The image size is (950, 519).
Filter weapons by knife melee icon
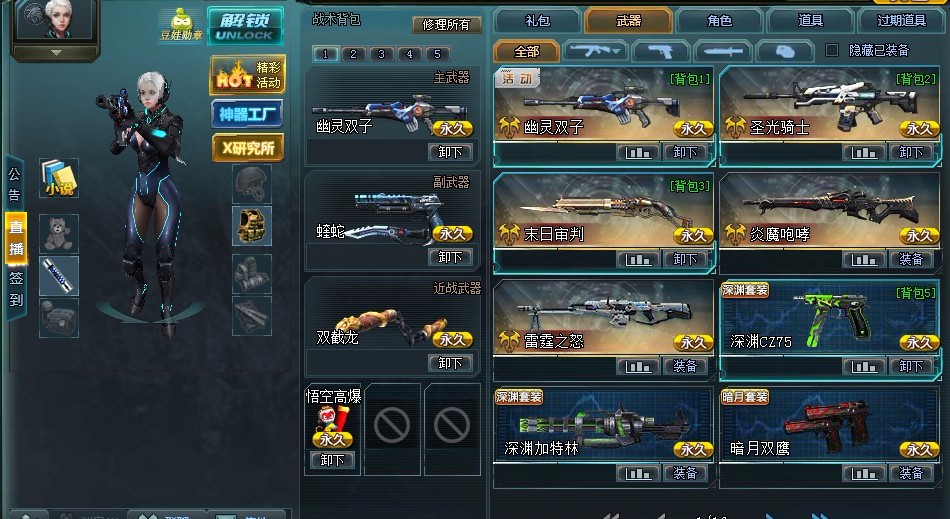pyautogui.click(x=723, y=51)
